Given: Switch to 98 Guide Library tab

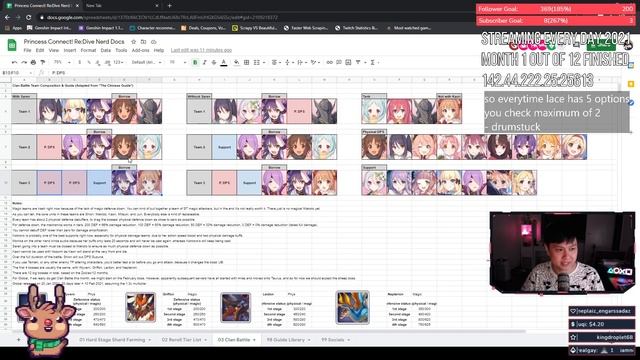Looking at the screenshot, I should [x=285, y=340].
